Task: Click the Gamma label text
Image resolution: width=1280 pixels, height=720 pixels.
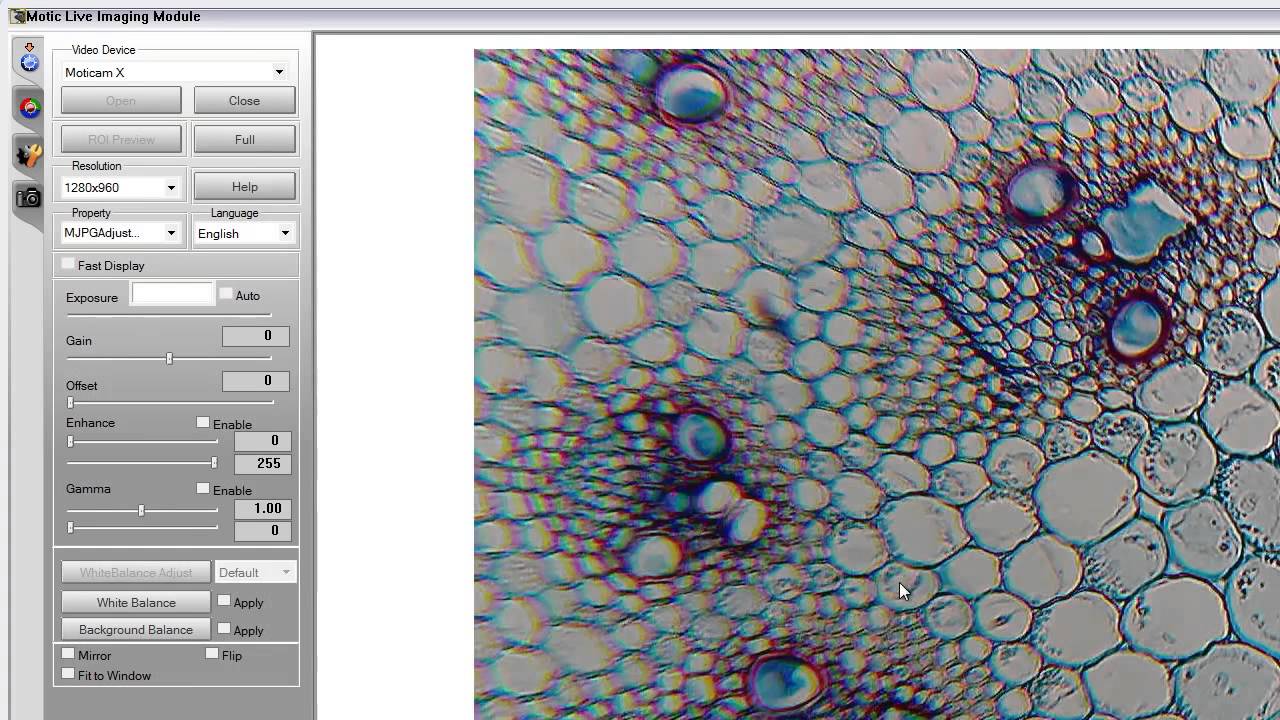Action: point(88,489)
